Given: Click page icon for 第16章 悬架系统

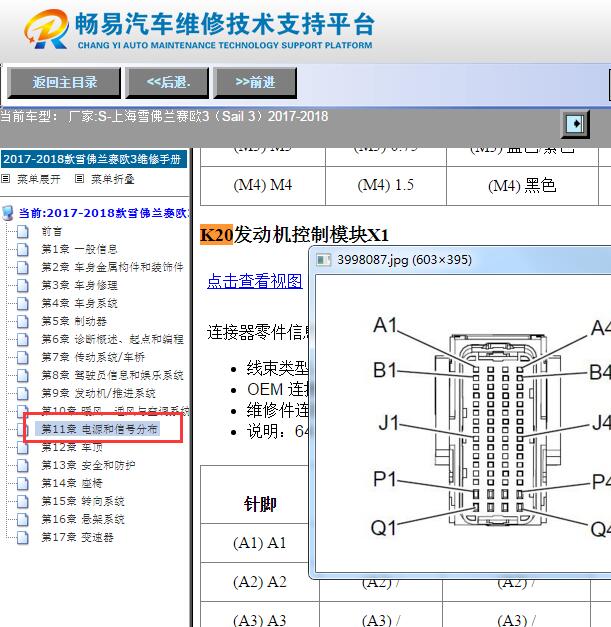Looking at the screenshot, I should (x=23, y=519).
